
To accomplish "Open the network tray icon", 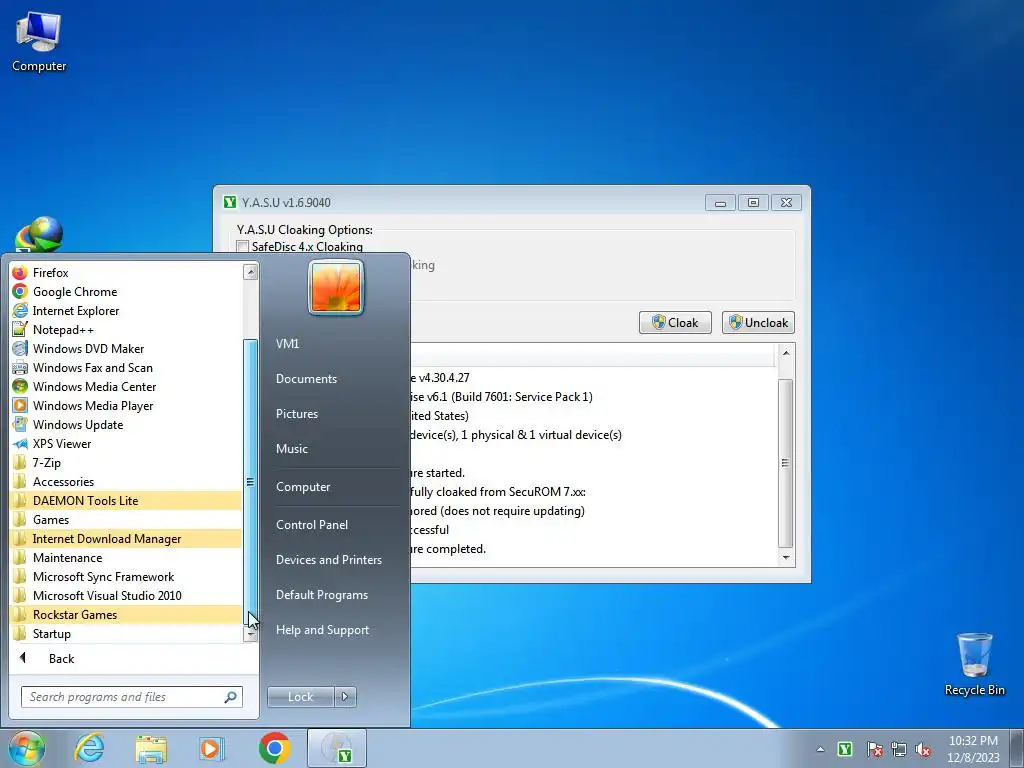I will pos(899,749).
